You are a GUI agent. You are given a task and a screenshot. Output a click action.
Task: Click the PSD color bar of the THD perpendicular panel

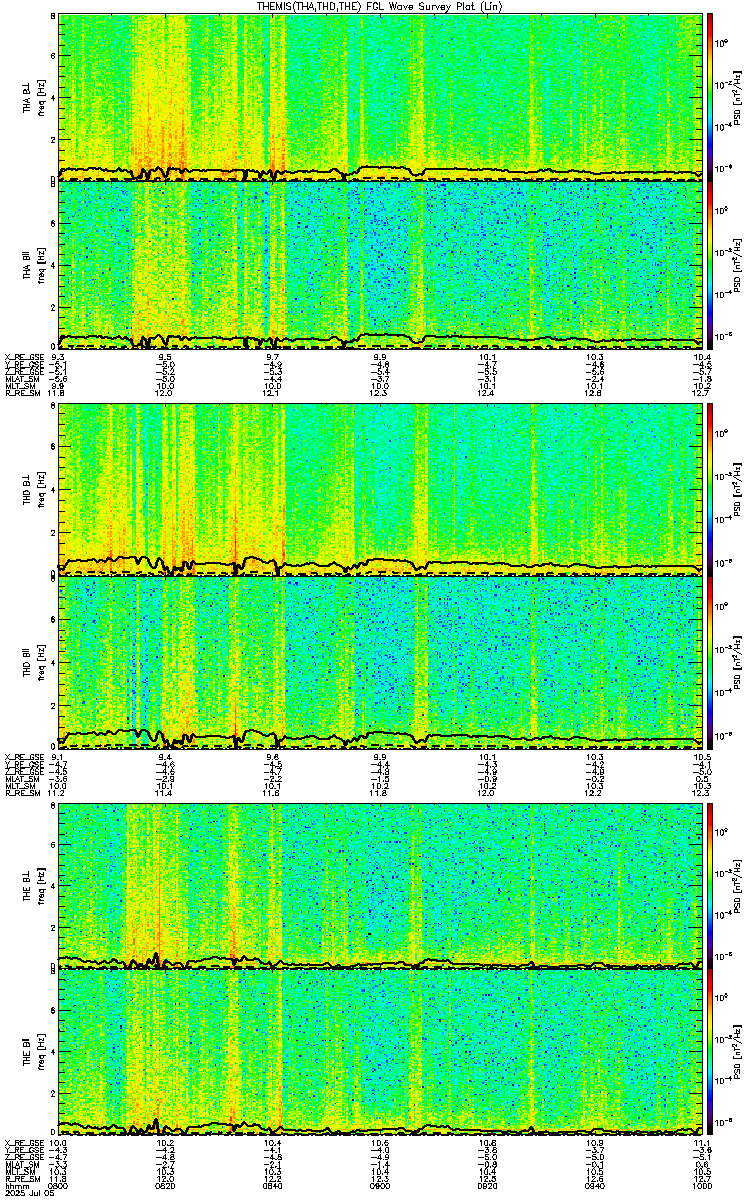tap(711, 490)
